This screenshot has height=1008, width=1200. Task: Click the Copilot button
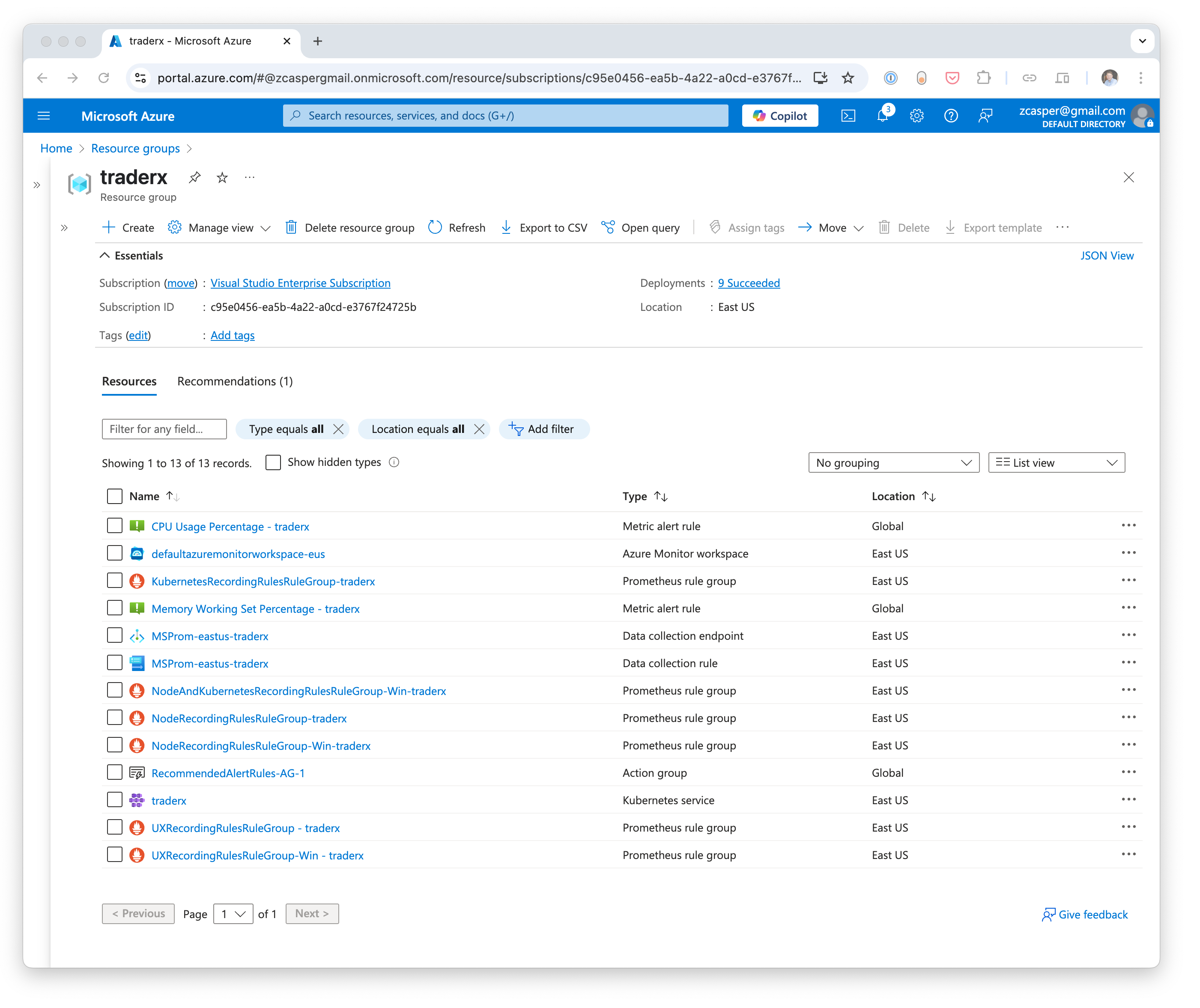pos(780,116)
